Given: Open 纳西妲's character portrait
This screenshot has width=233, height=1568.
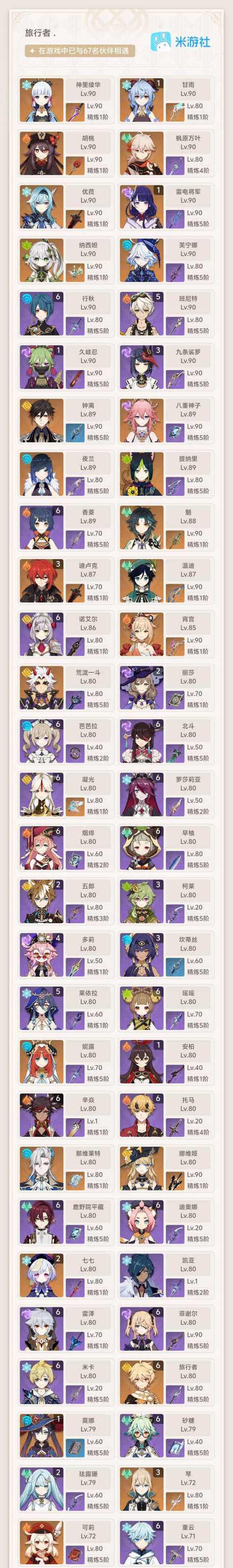Looking at the screenshot, I should click(x=42, y=261).
